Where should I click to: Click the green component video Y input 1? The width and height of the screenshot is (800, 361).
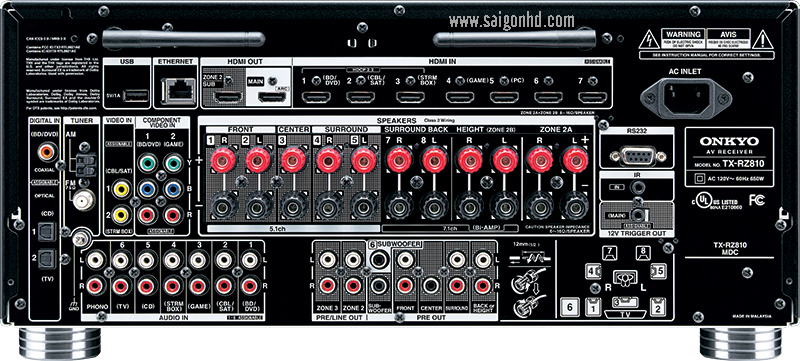tap(148, 164)
